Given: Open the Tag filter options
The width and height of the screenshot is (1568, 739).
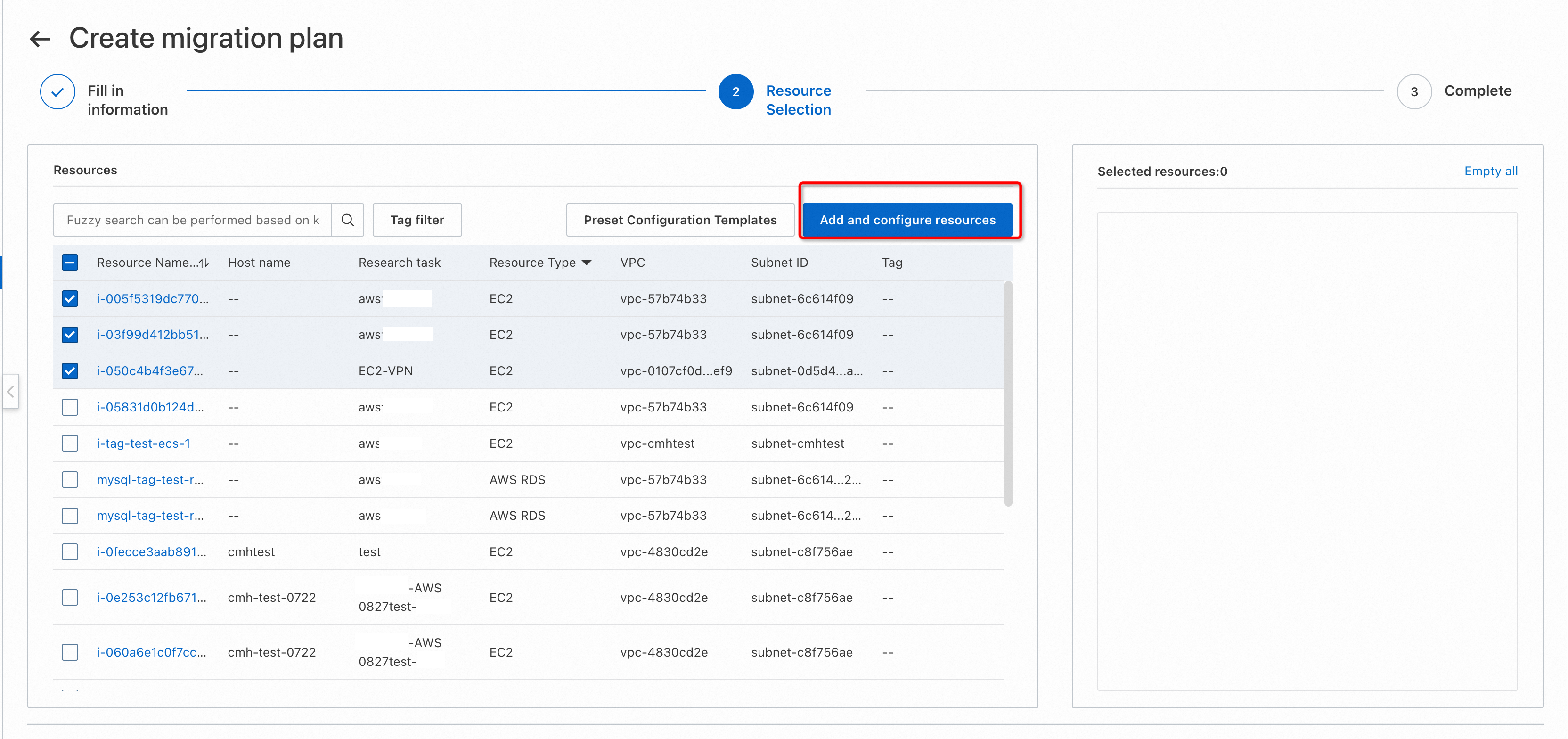Looking at the screenshot, I should [417, 220].
